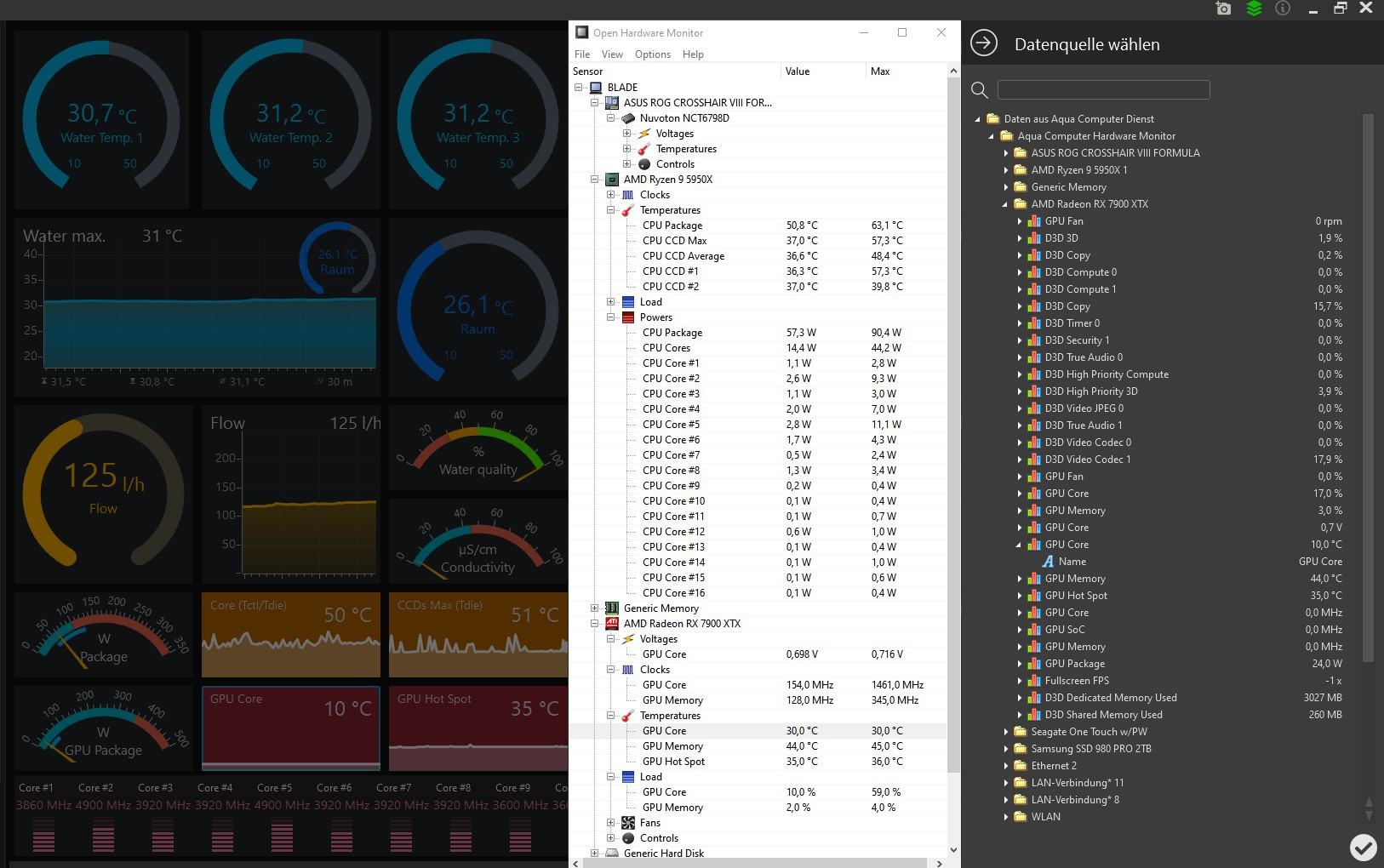Open the File menu in Open Hardware Monitor
Viewport: 1384px width, 868px height.
click(x=582, y=54)
